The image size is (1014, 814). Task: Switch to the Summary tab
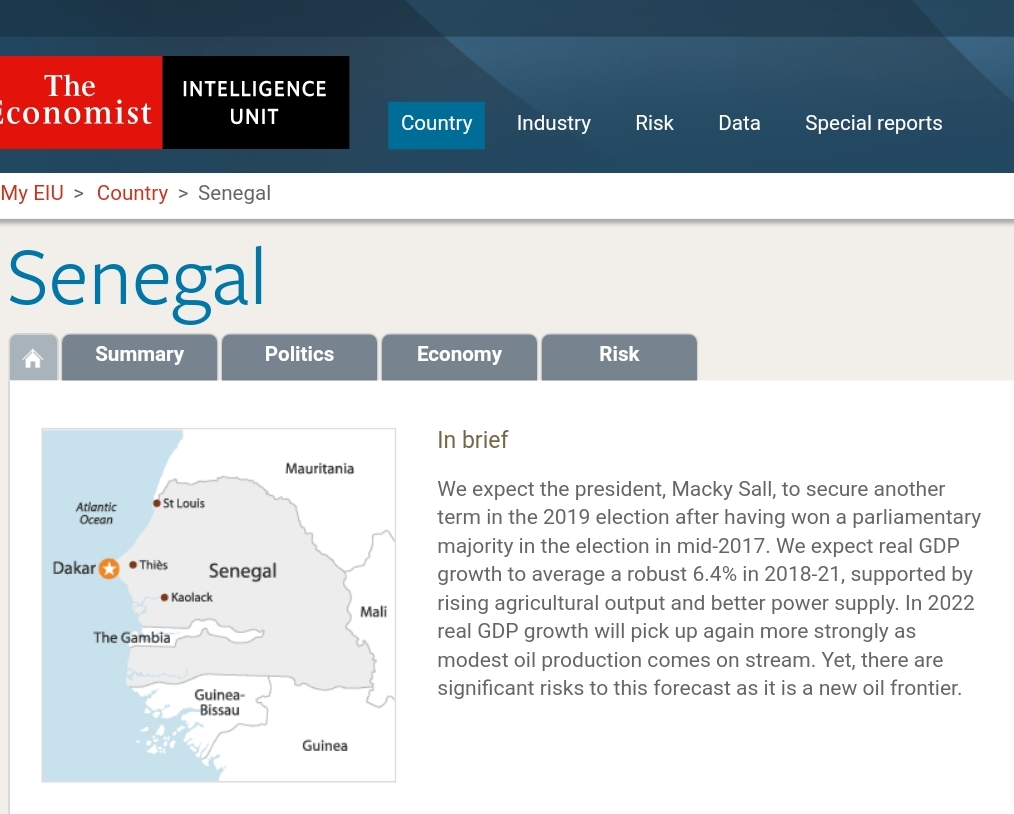139,355
